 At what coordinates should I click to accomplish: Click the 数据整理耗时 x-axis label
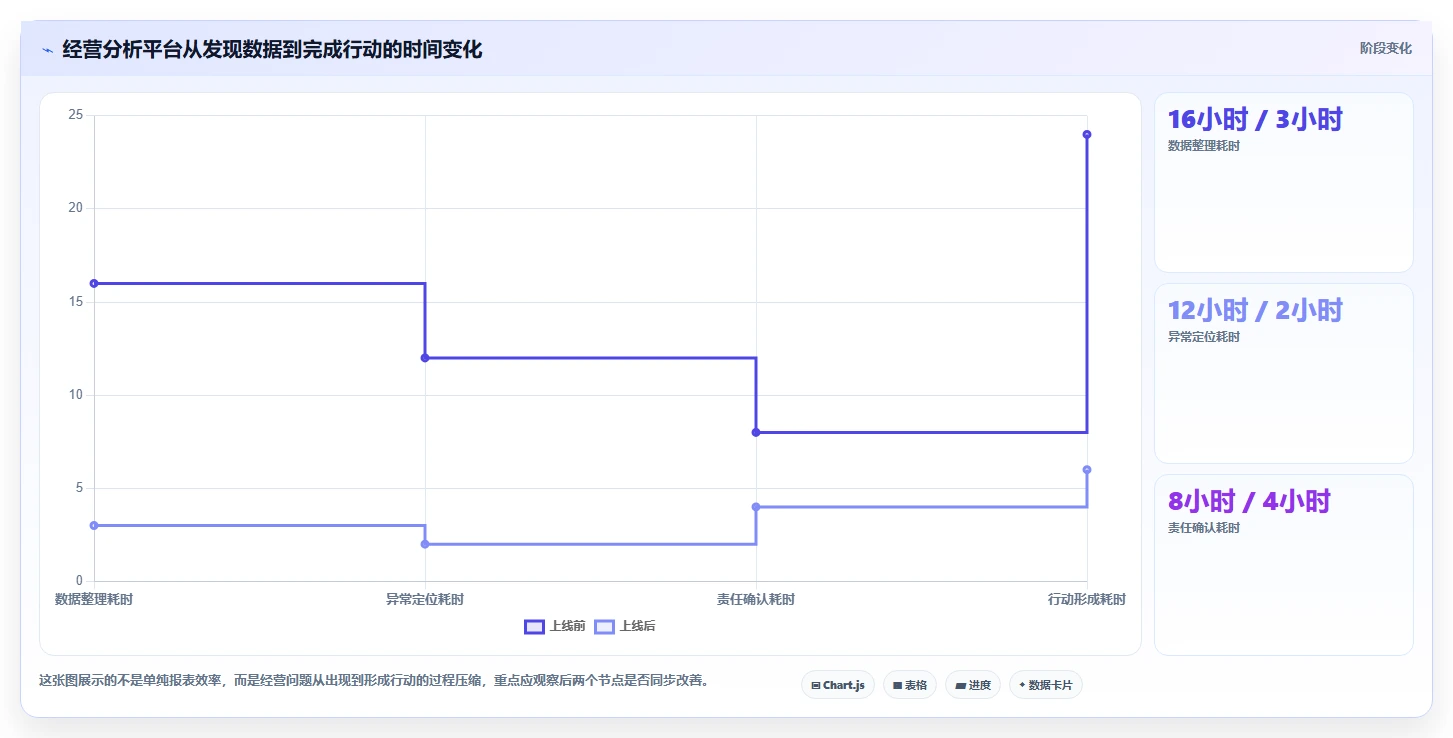(x=94, y=599)
